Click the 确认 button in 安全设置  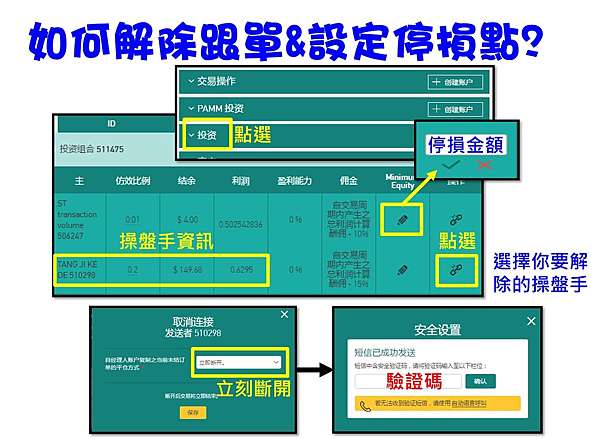click(481, 381)
